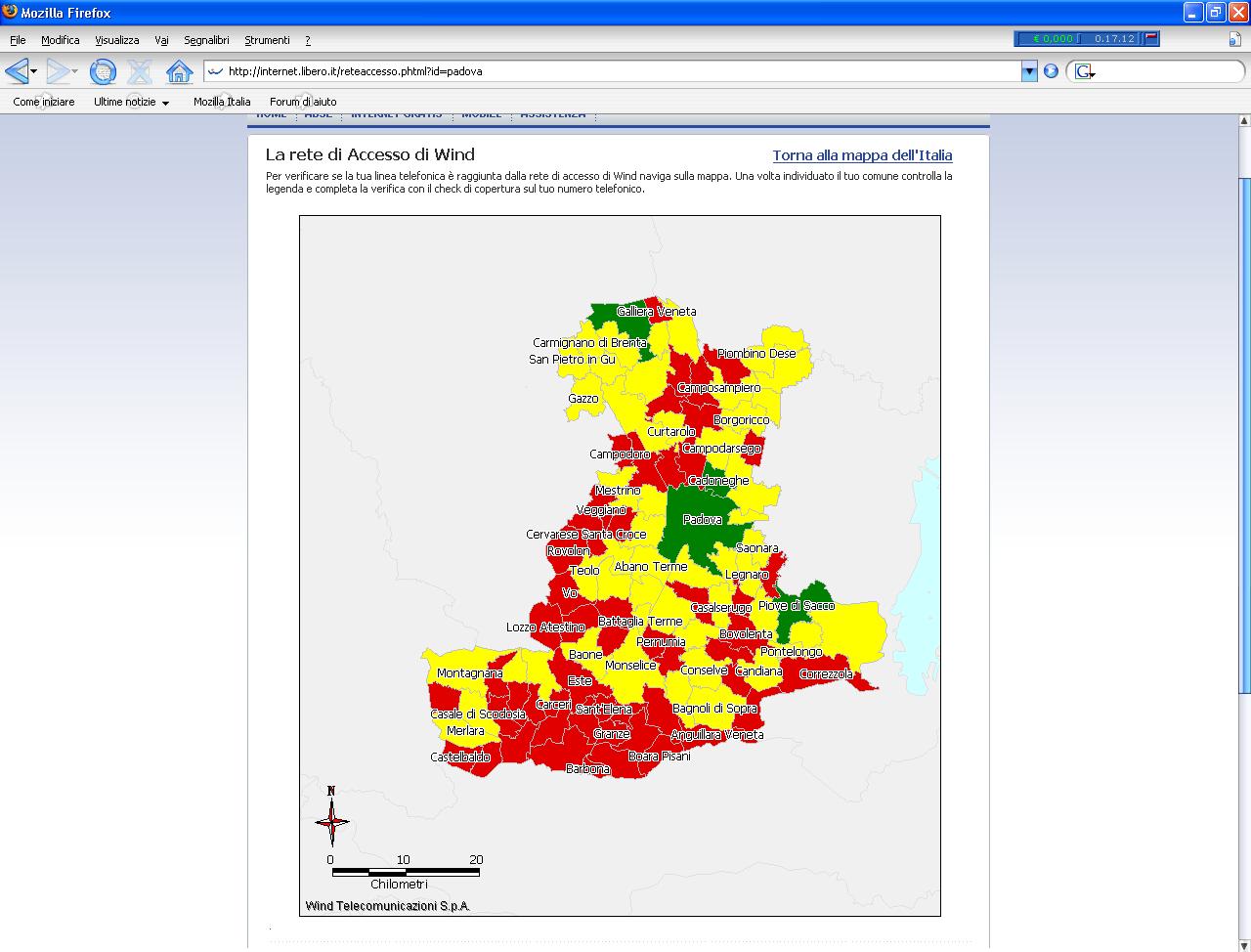The width and height of the screenshot is (1251, 952).
Task: Click Mestrino on the map
Action: (618, 491)
